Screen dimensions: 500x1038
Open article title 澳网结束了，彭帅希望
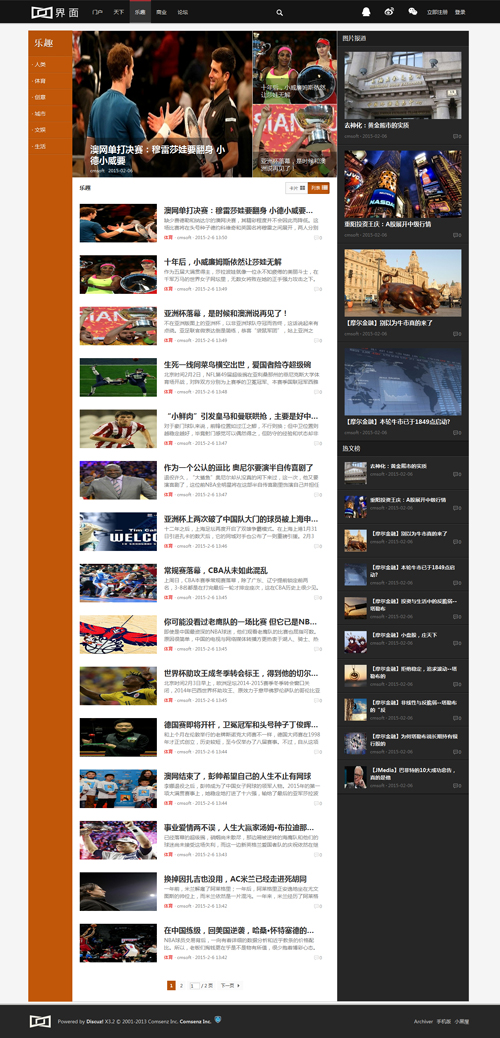click(x=235, y=776)
